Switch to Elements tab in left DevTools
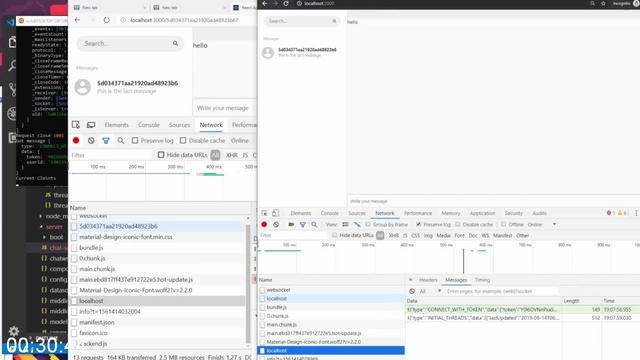The height and width of the screenshot is (360, 640). (x=116, y=125)
